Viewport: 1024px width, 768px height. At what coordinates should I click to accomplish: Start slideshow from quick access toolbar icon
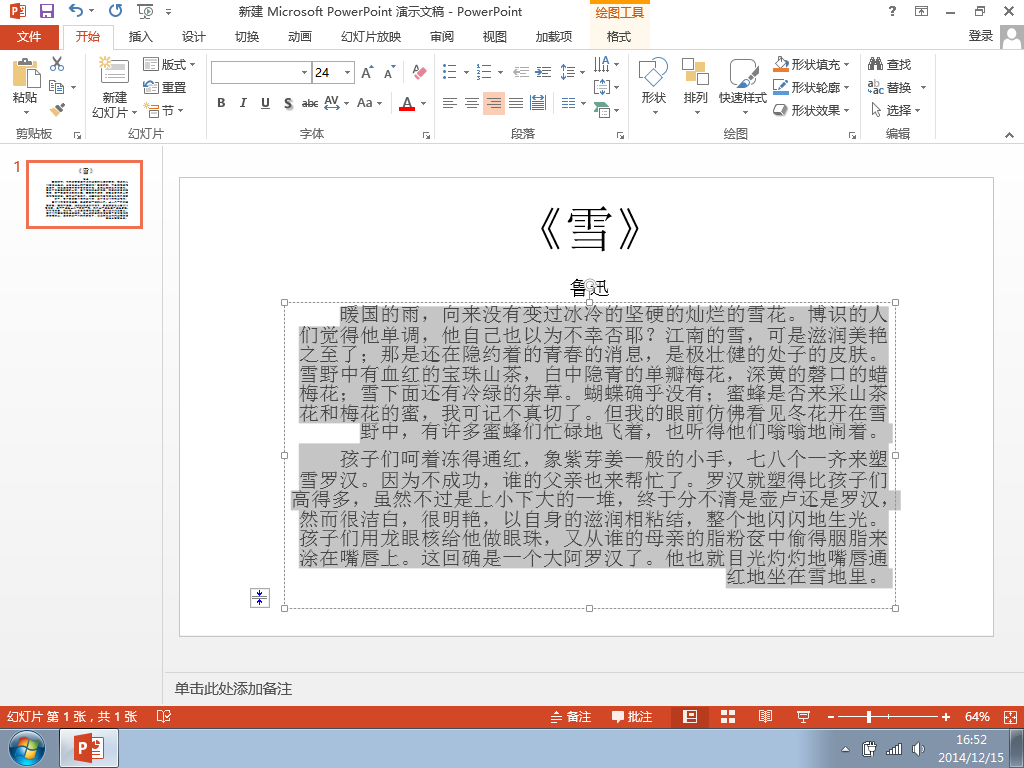tap(145, 11)
